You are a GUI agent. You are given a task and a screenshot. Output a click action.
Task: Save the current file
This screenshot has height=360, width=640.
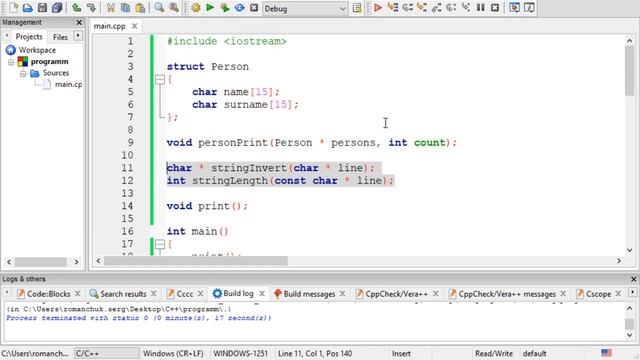coord(42,7)
